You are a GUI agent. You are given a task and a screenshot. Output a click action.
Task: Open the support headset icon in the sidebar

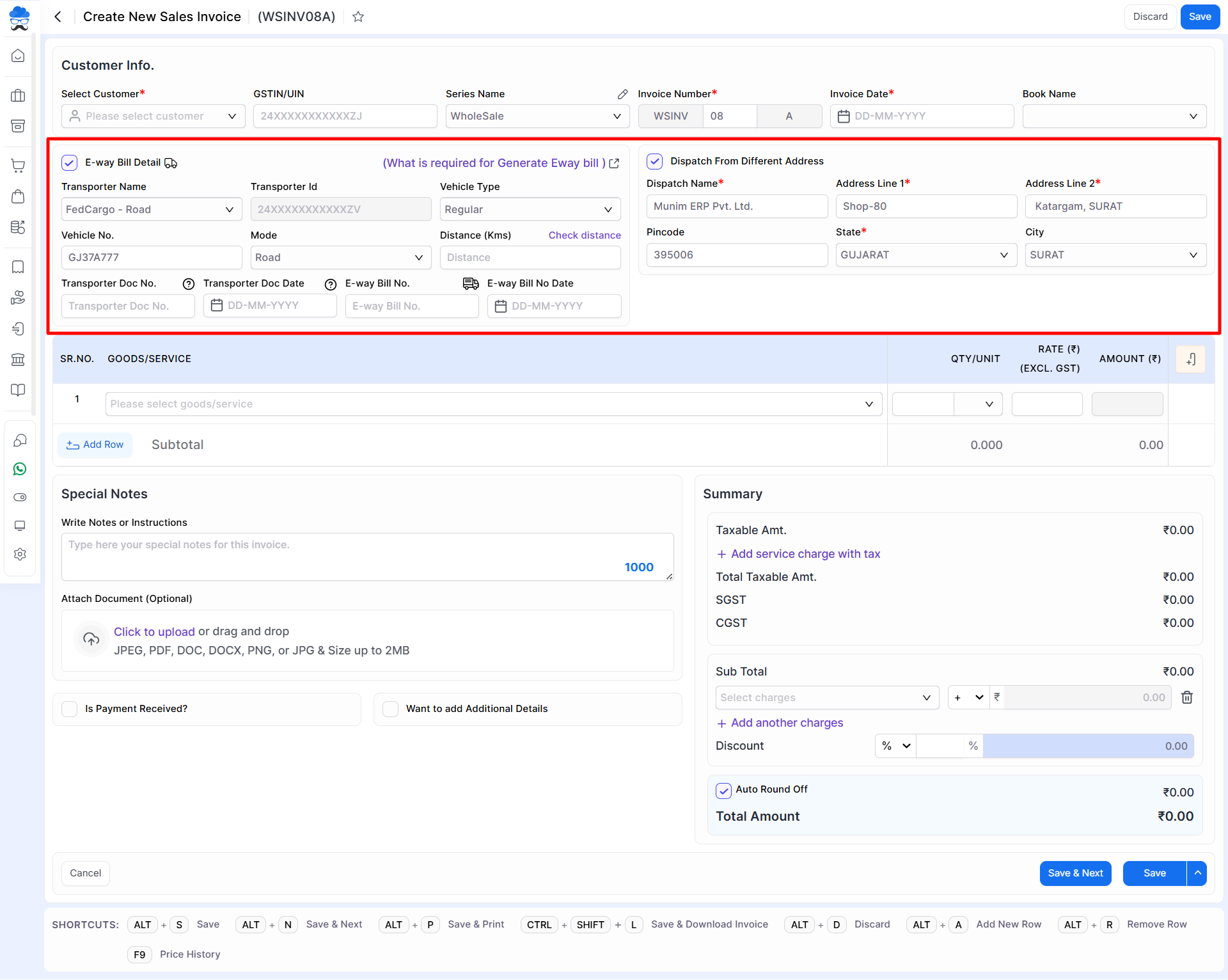coord(20,440)
